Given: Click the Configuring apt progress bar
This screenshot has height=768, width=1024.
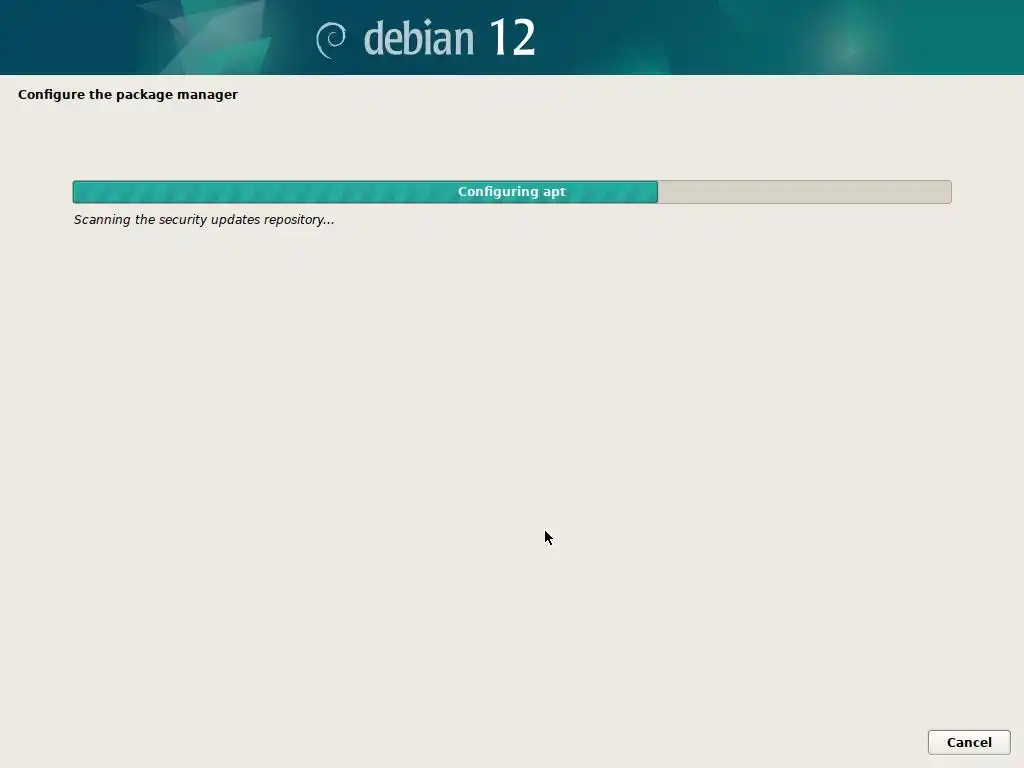Looking at the screenshot, I should 511,192.
